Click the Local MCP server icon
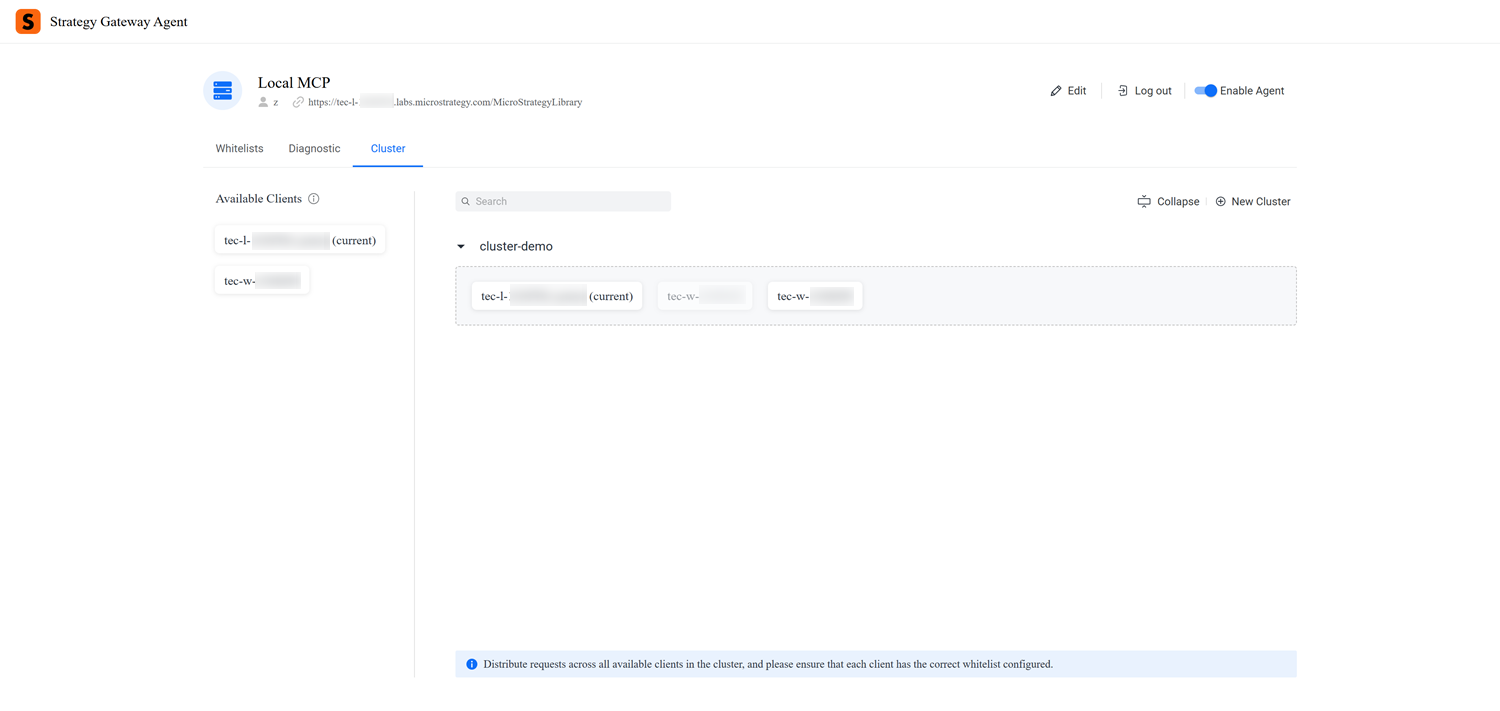This screenshot has height=711, width=1500. click(x=222, y=91)
